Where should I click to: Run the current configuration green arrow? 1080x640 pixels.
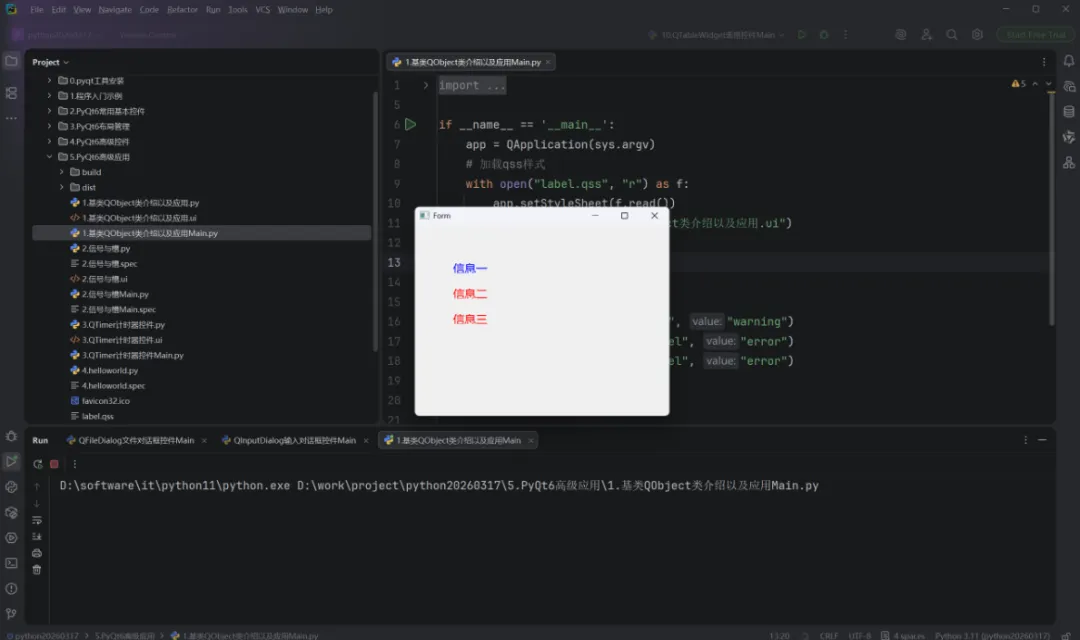pyautogui.click(x=802, y=34)
